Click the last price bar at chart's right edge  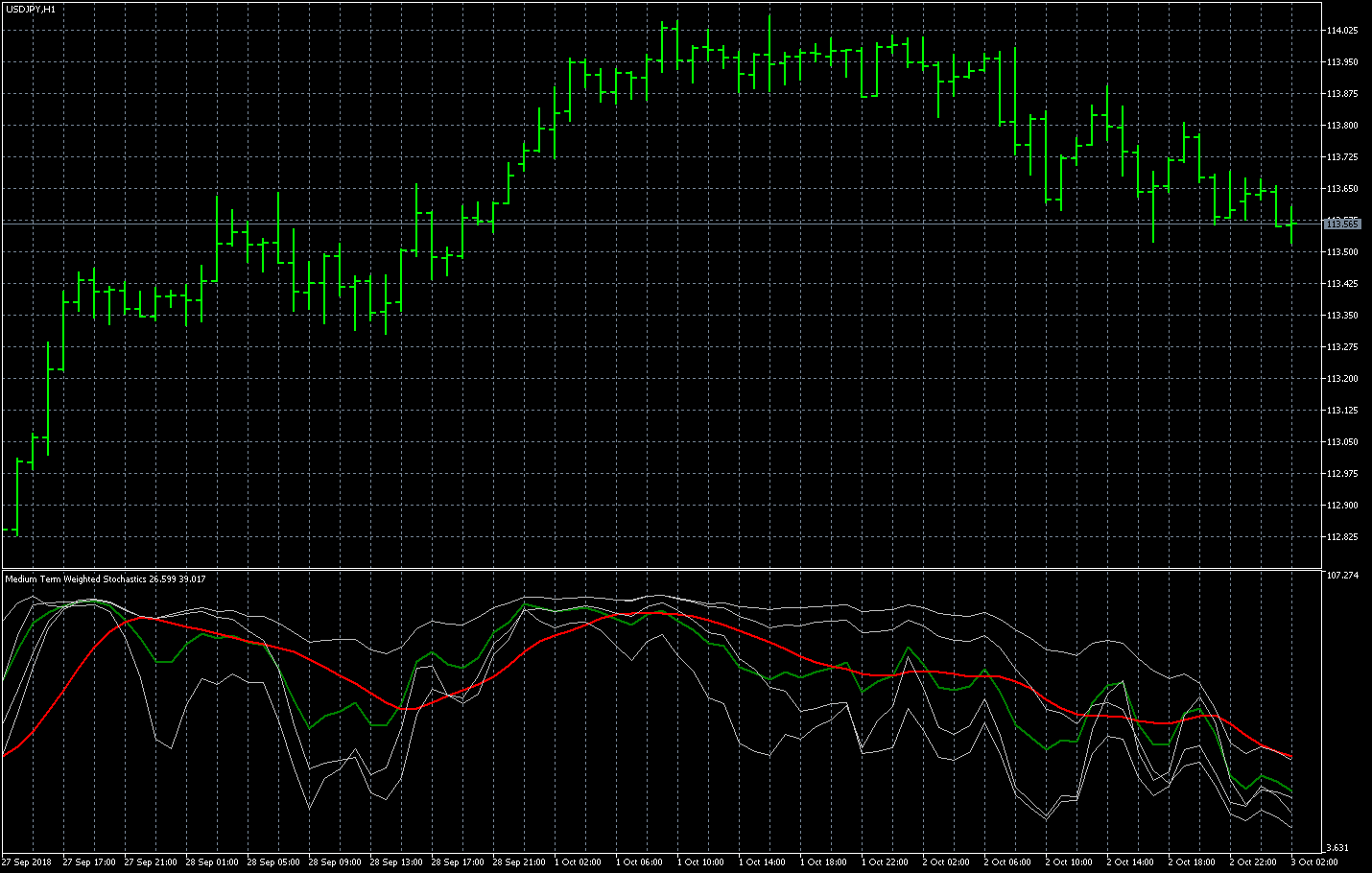pyautogui.click(x=1292, y=224)
